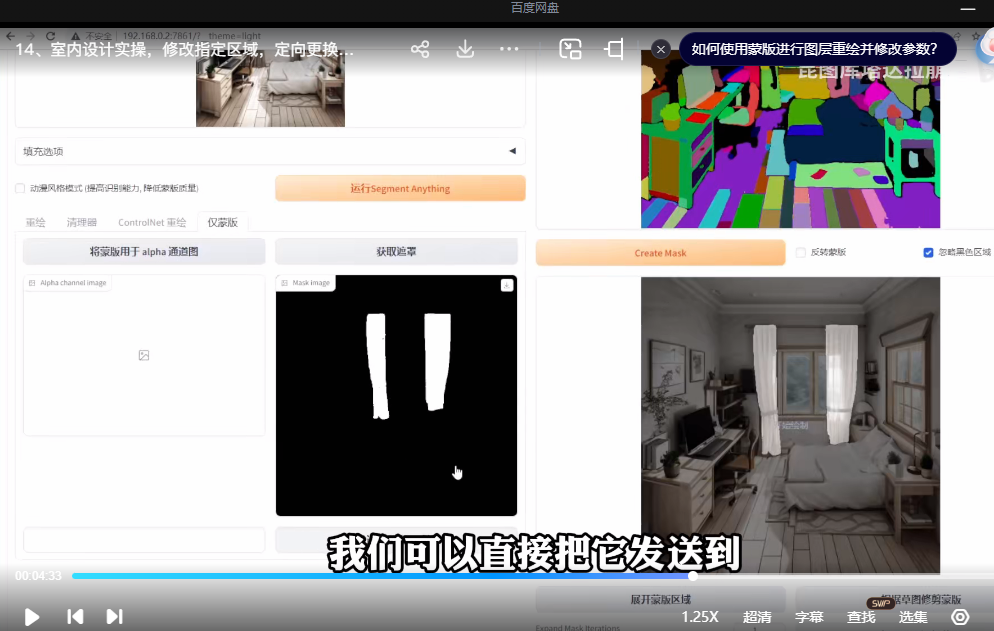Enable the 动漫风格模式 checkbox
The width and height of the screenshot is (994, 631).
coord(20,188)
